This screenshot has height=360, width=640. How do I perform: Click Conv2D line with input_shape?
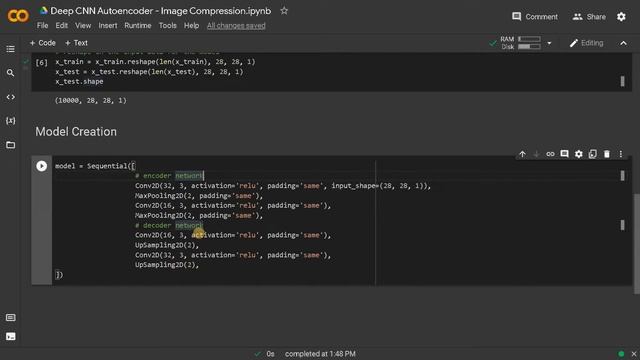pos(283,186)
